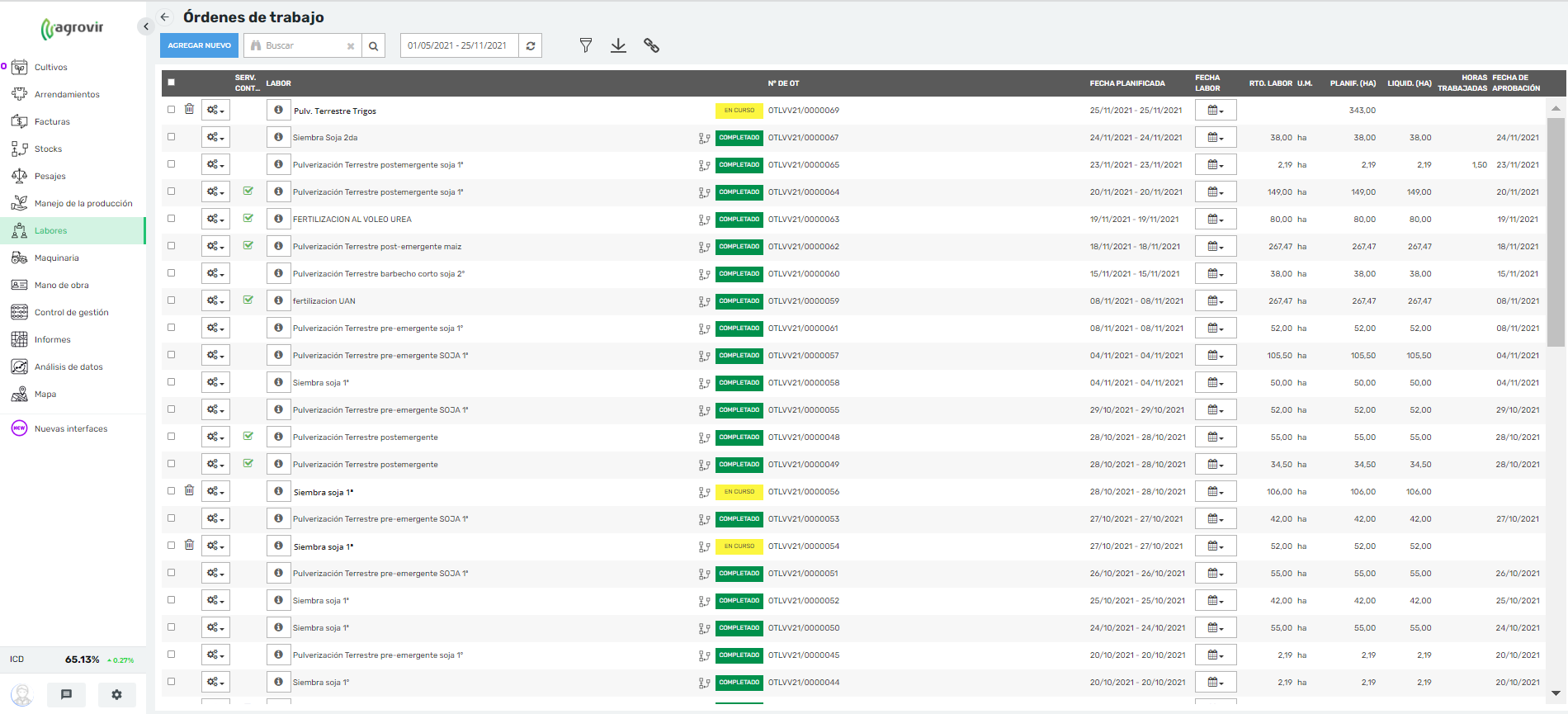Viewport: 1568px width, 714px height.
Task: Check the box for OTLVV21/0000069 row
Action: point(172,109)
